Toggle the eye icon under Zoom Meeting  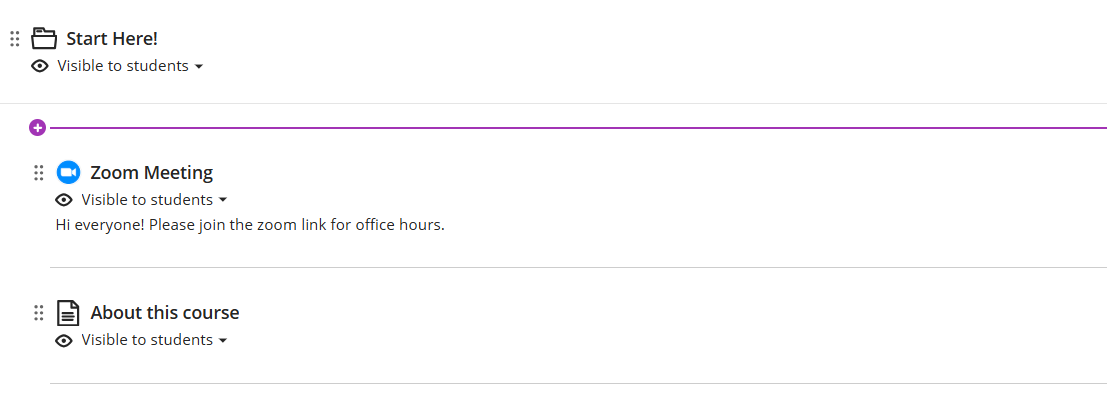64,200
